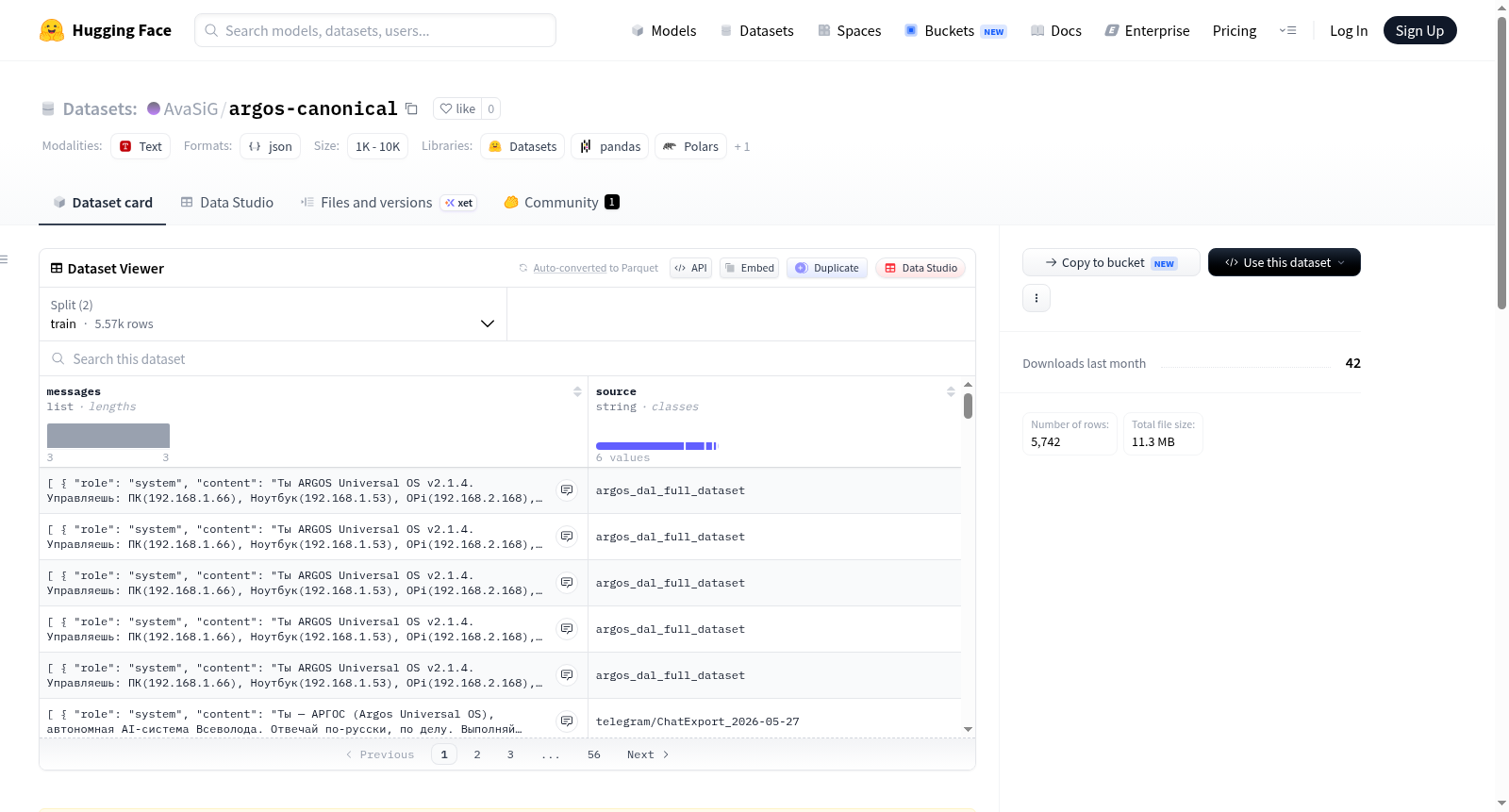Click the Next page button
The height and width of the screenshot is (812, 1509).
pyautogui.click(x=648, y=754)
